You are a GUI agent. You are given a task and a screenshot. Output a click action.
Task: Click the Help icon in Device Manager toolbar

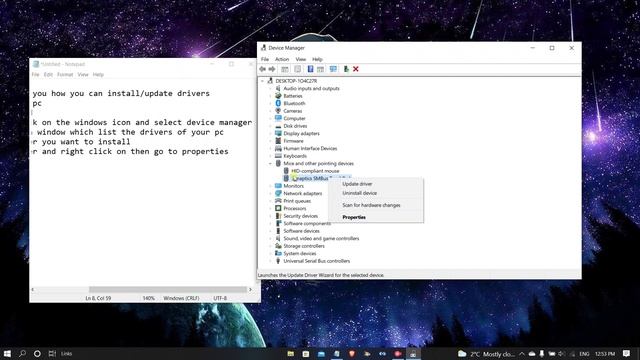[310, 69]
